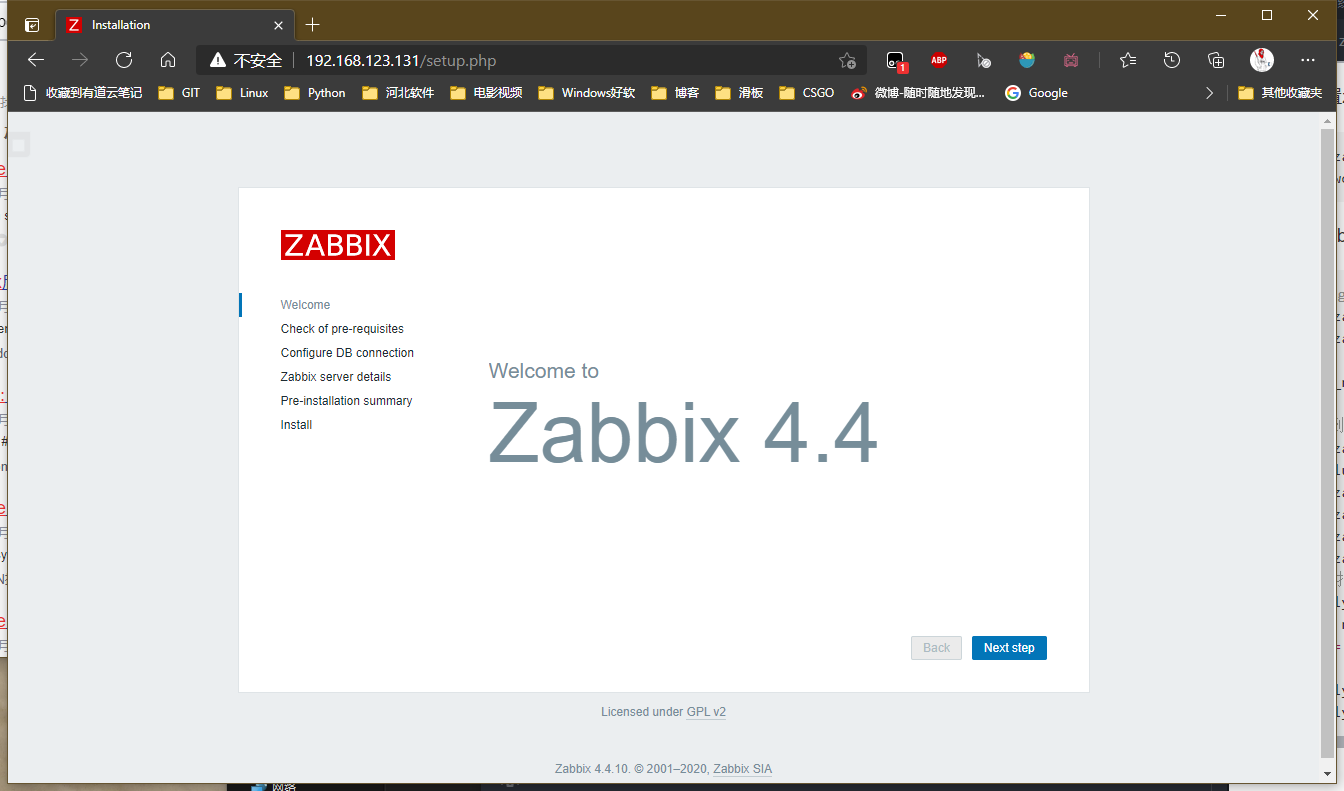
Task: Click the Zabbix 4.4 heading text
Action: 683,434
